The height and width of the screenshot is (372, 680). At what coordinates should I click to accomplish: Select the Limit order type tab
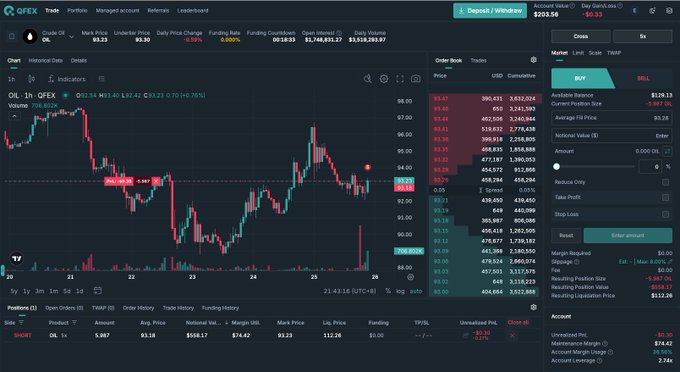[578, 52]
